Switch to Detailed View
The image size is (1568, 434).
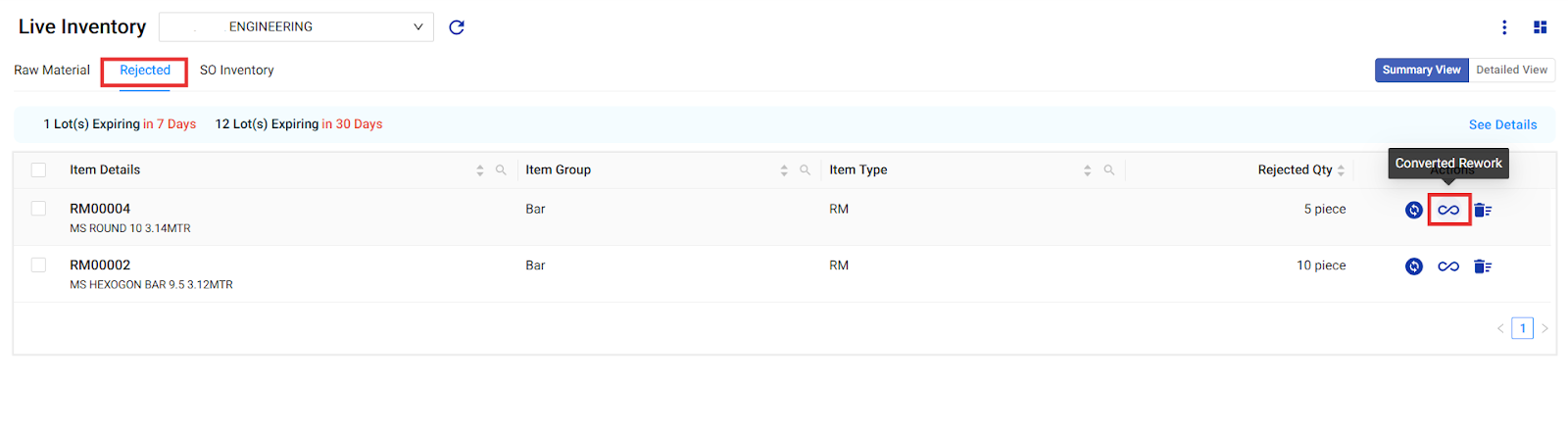(x=1511, y=70)
